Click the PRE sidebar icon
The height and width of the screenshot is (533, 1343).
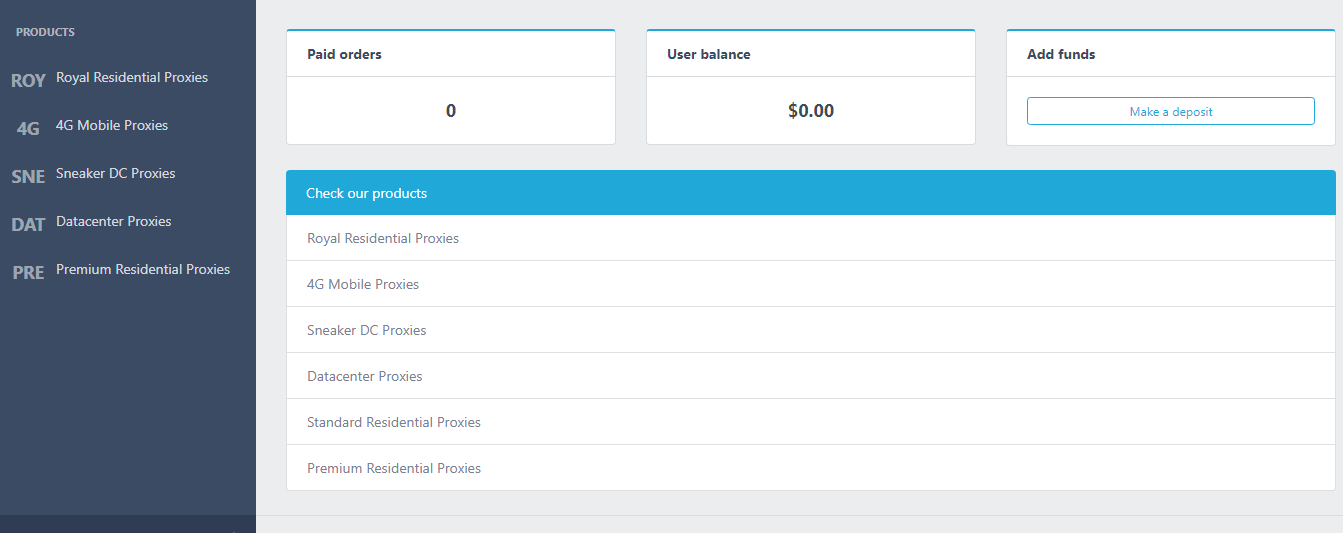pyautogui.click(x=28, y=273)
